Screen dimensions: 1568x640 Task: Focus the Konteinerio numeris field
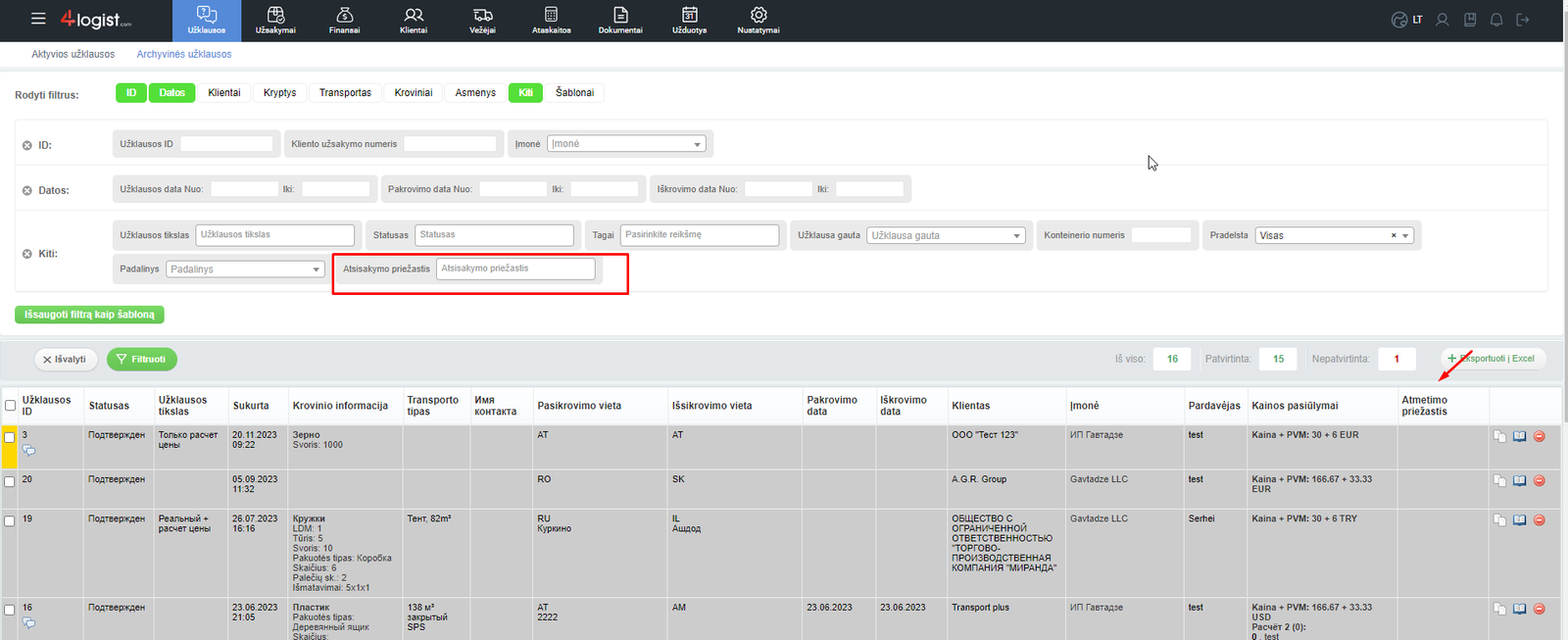1161,235
